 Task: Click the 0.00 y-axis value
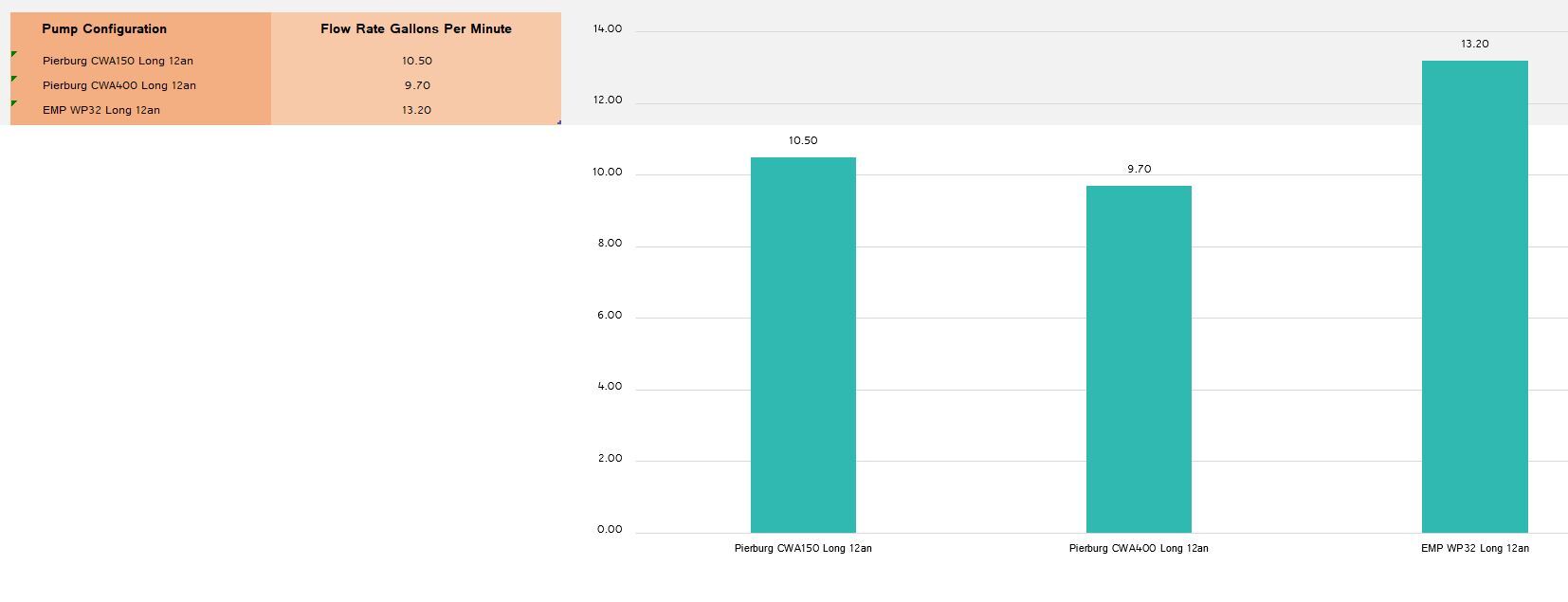pos(610,530)
